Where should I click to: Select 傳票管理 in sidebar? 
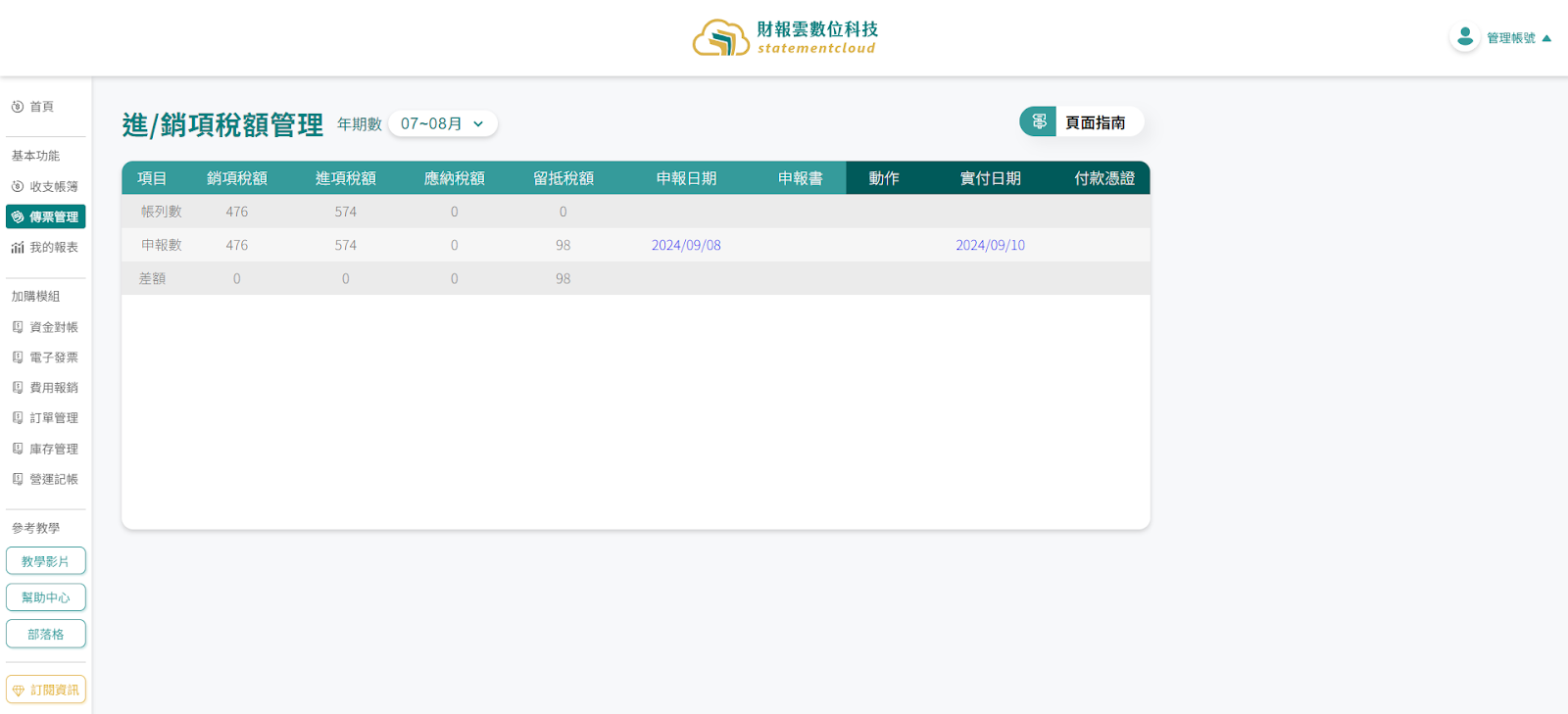coord(45,216)
